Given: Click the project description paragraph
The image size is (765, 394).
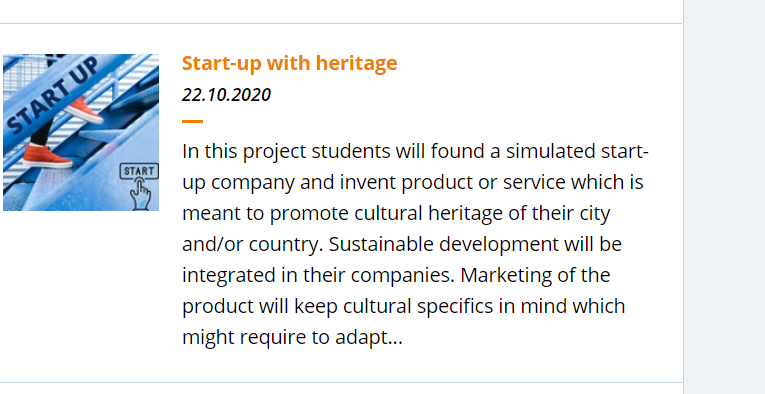Looking at the screenshot, I should pyautogui.click(x=415, y=244).
